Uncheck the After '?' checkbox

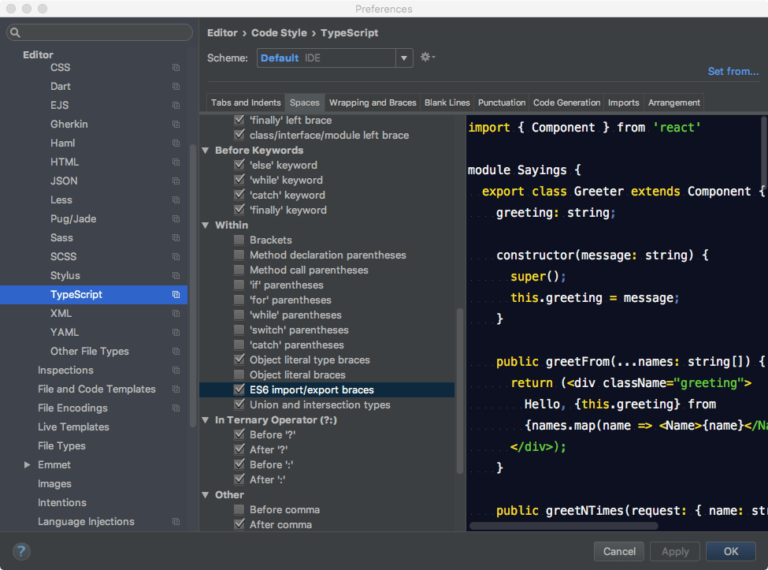point(239,449)
